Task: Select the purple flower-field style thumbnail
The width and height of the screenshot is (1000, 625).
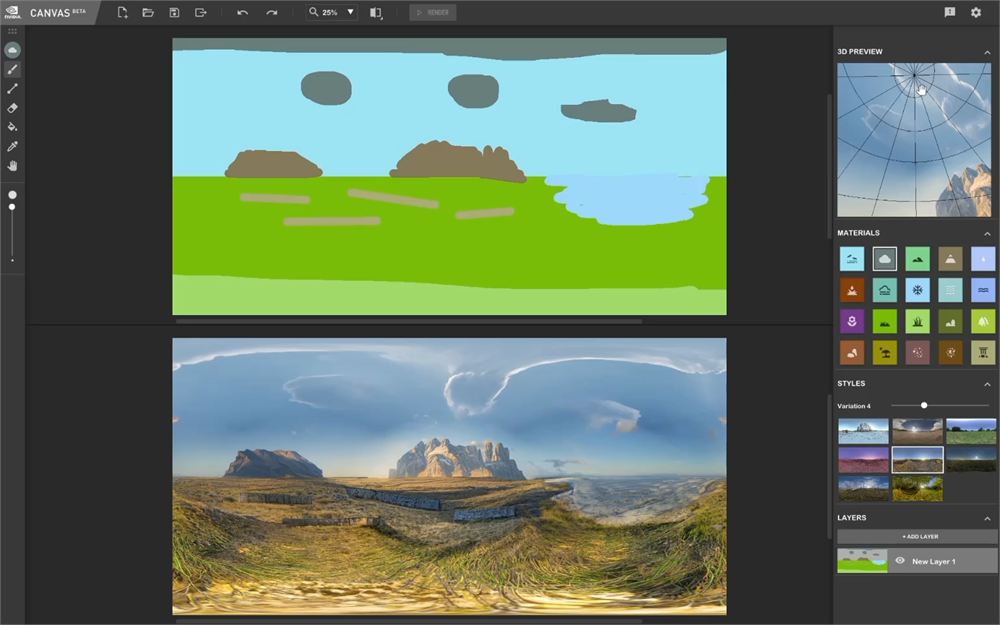Action: click(863, 460)
